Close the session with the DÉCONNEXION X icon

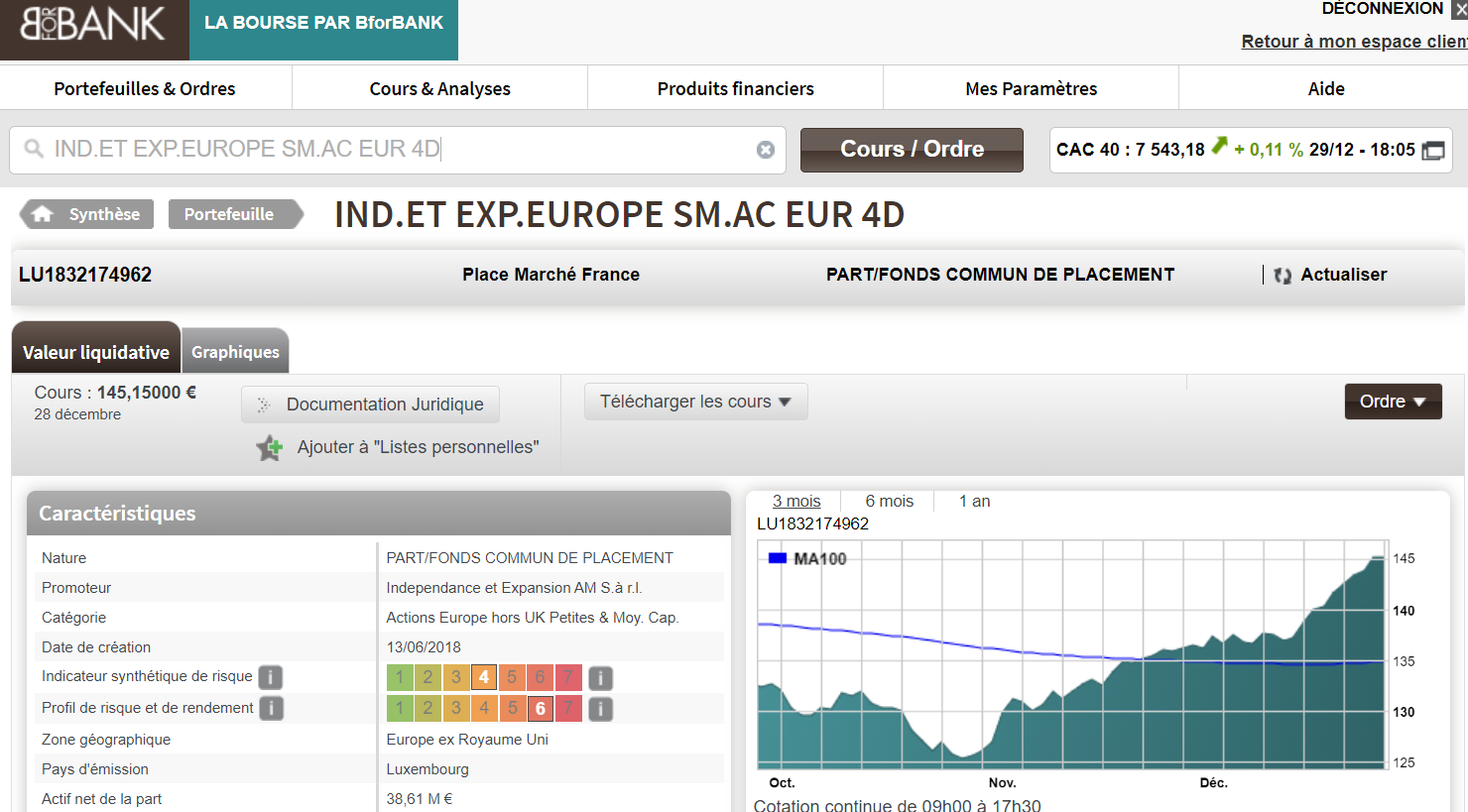click(x=1460, y=9)
